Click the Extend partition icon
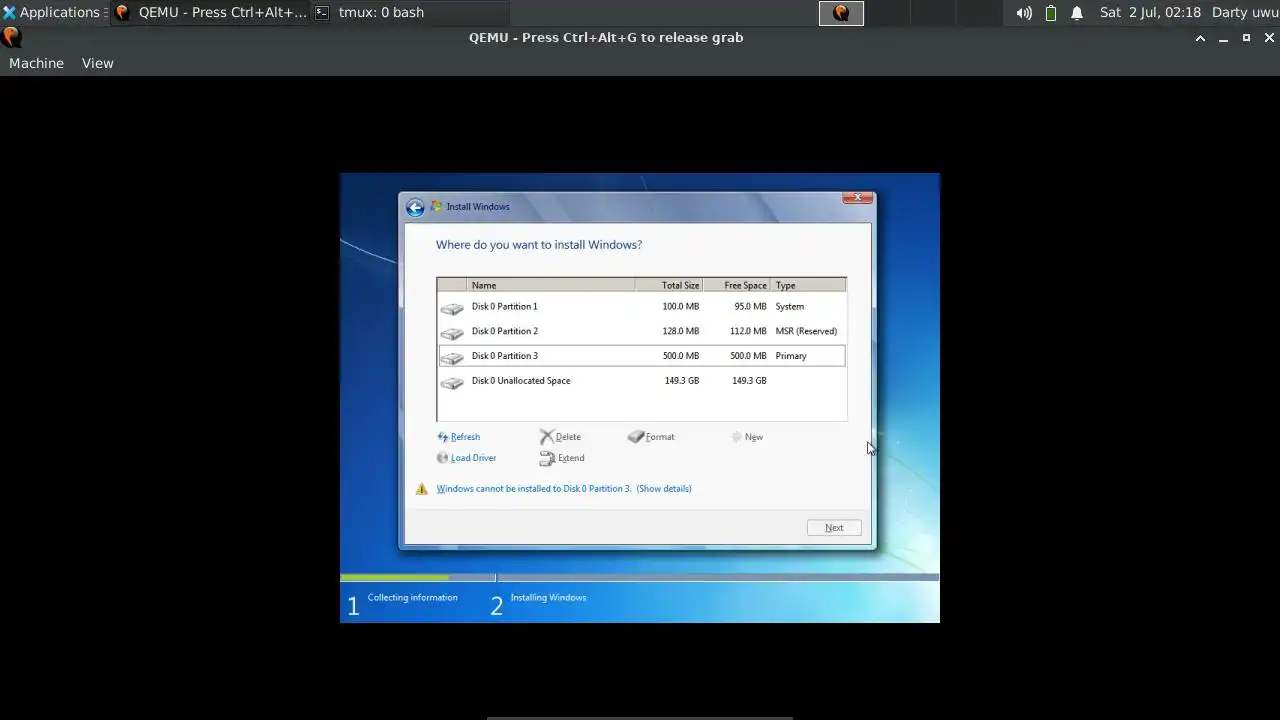This screenshot has width=1280, height=720. click(x=547, y=458)
